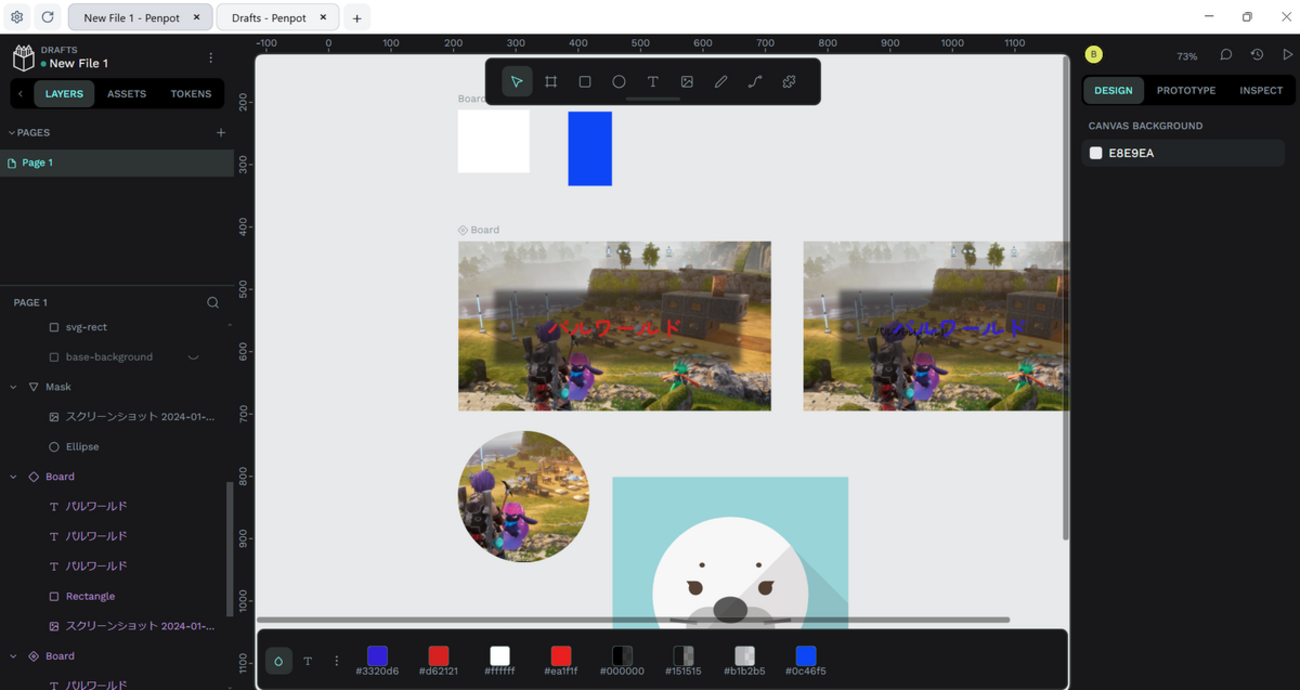Click the Penpot logo icon
The height and width of the screenshot is (690, 1300).
point(23,57)
